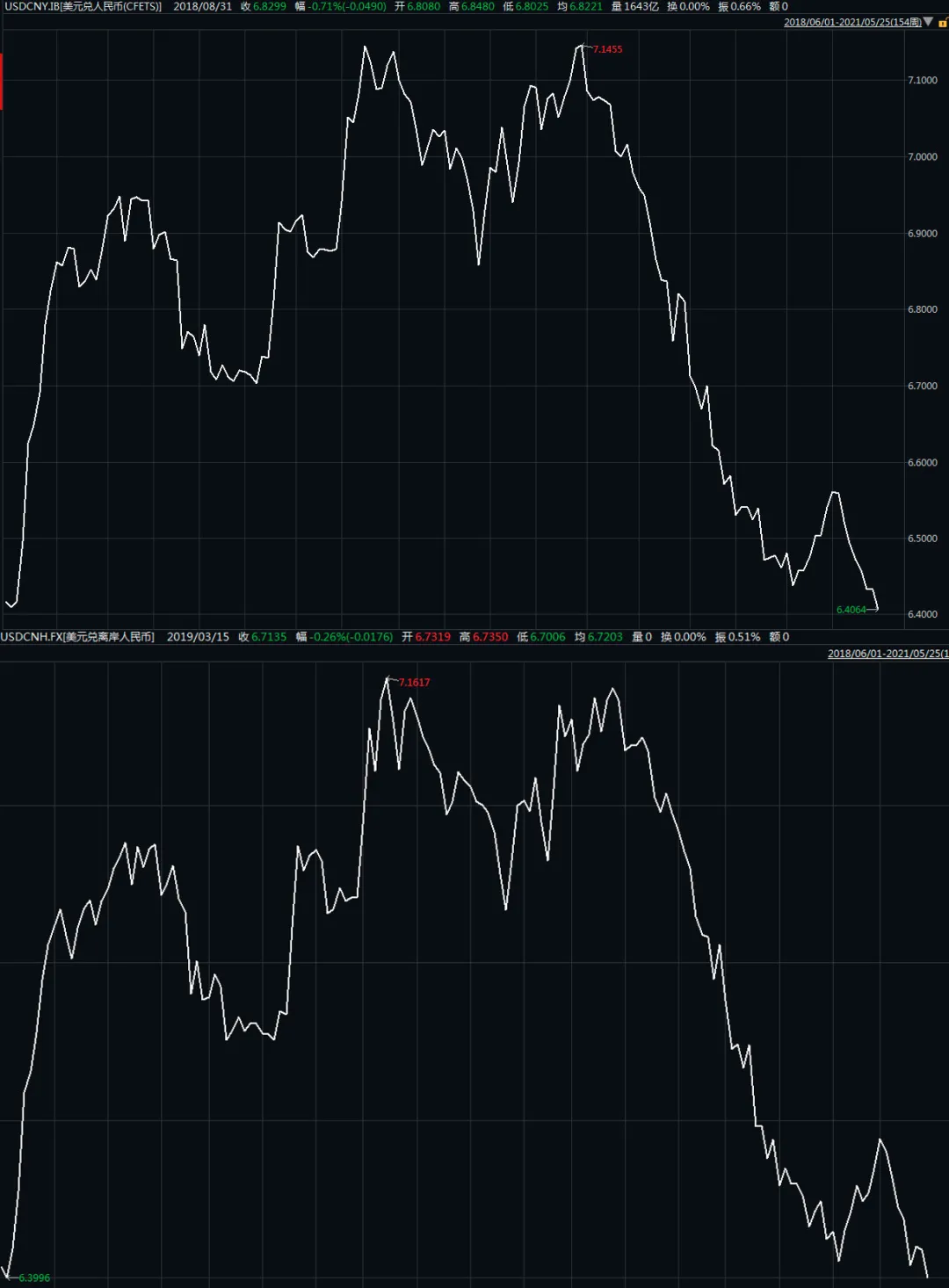Click the 6.4064 low marker on upper chart
Screen dimensions: 949x1288
pos(851,610)
